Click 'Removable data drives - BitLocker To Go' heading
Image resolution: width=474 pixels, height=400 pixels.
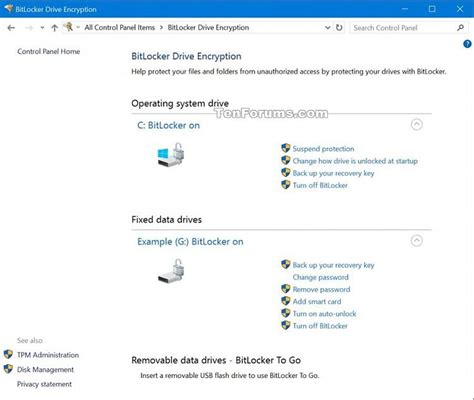point(216,360)
